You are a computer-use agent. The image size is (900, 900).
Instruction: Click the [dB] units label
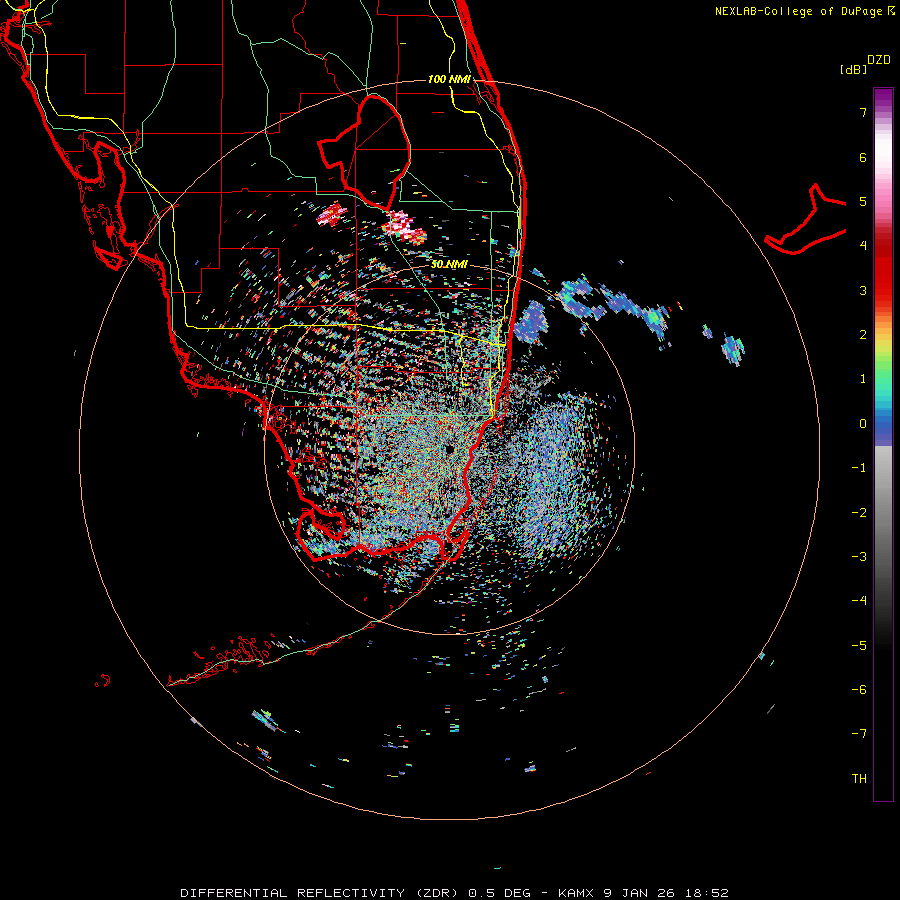click(853, 69)
